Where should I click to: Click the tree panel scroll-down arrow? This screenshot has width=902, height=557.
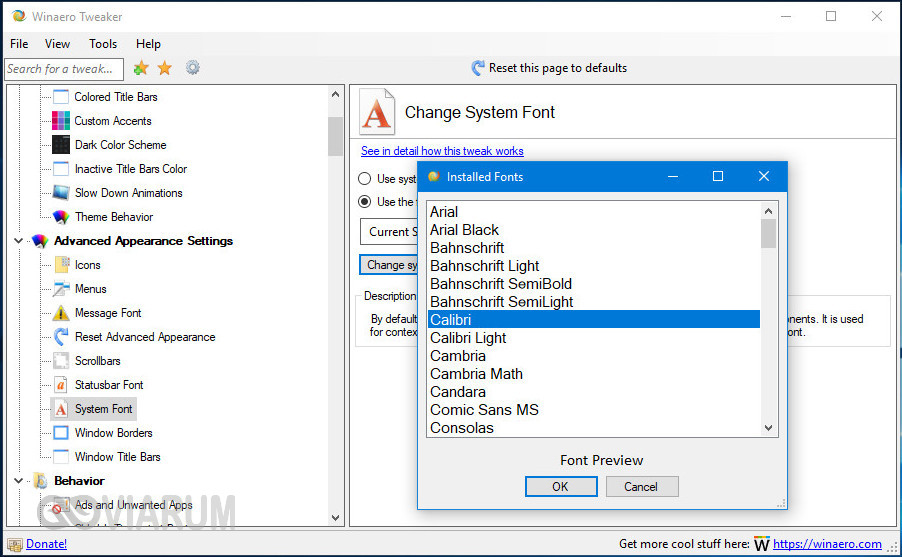coord(335,517)
